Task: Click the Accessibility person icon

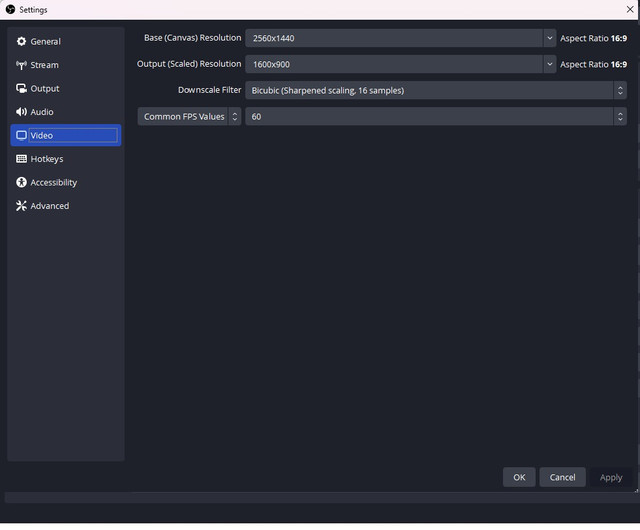Action: [21, 182]
